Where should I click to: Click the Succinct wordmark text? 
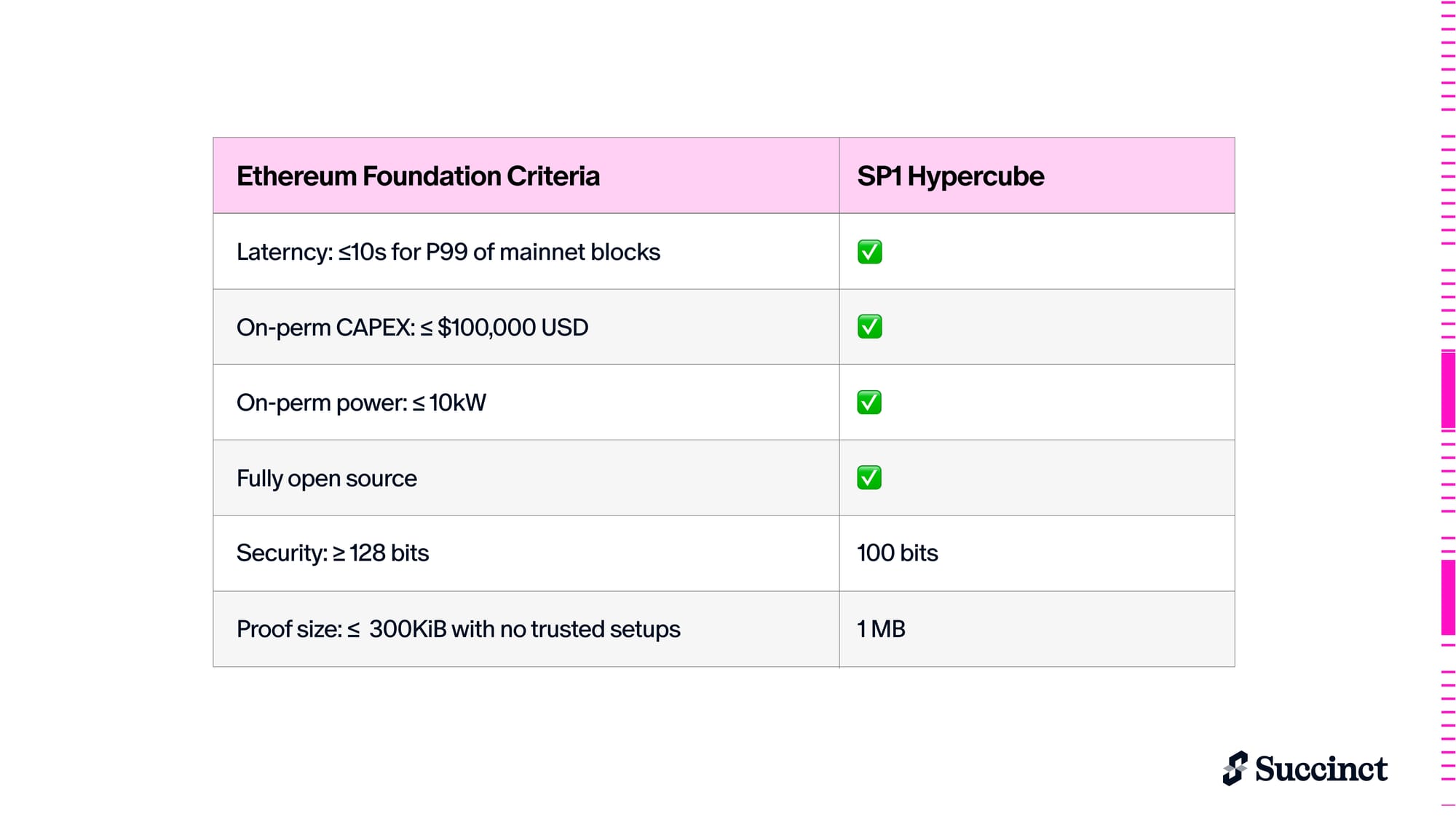(1321, 769)
